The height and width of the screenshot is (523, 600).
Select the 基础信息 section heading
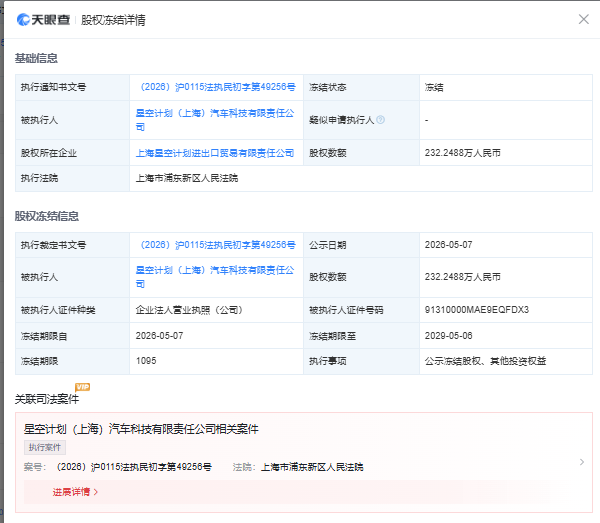(36, 58)
